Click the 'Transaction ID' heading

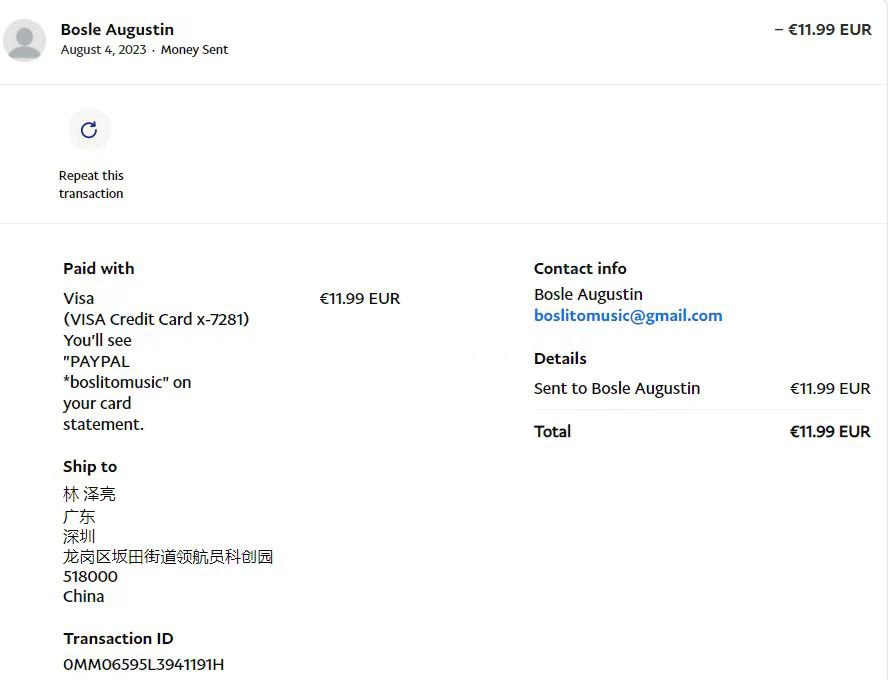(118, 638)
